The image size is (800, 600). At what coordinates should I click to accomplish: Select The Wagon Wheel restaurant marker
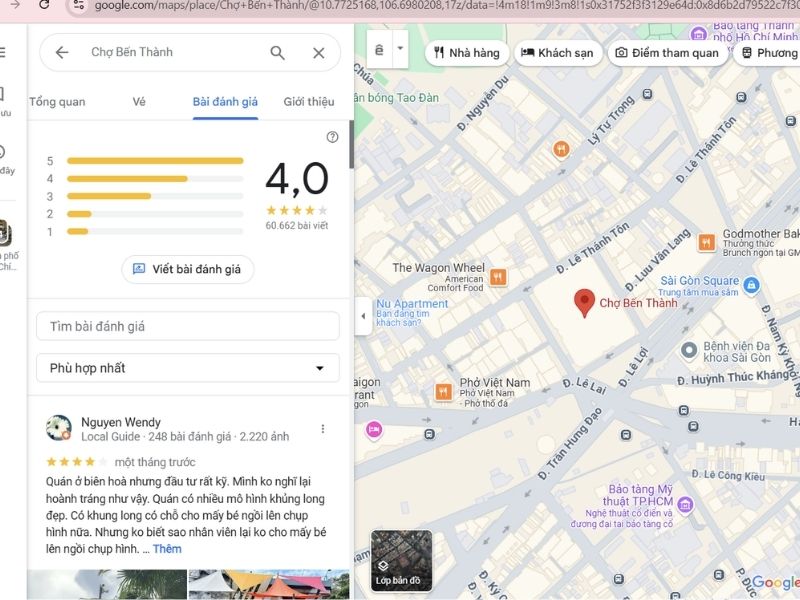point(498,277)
